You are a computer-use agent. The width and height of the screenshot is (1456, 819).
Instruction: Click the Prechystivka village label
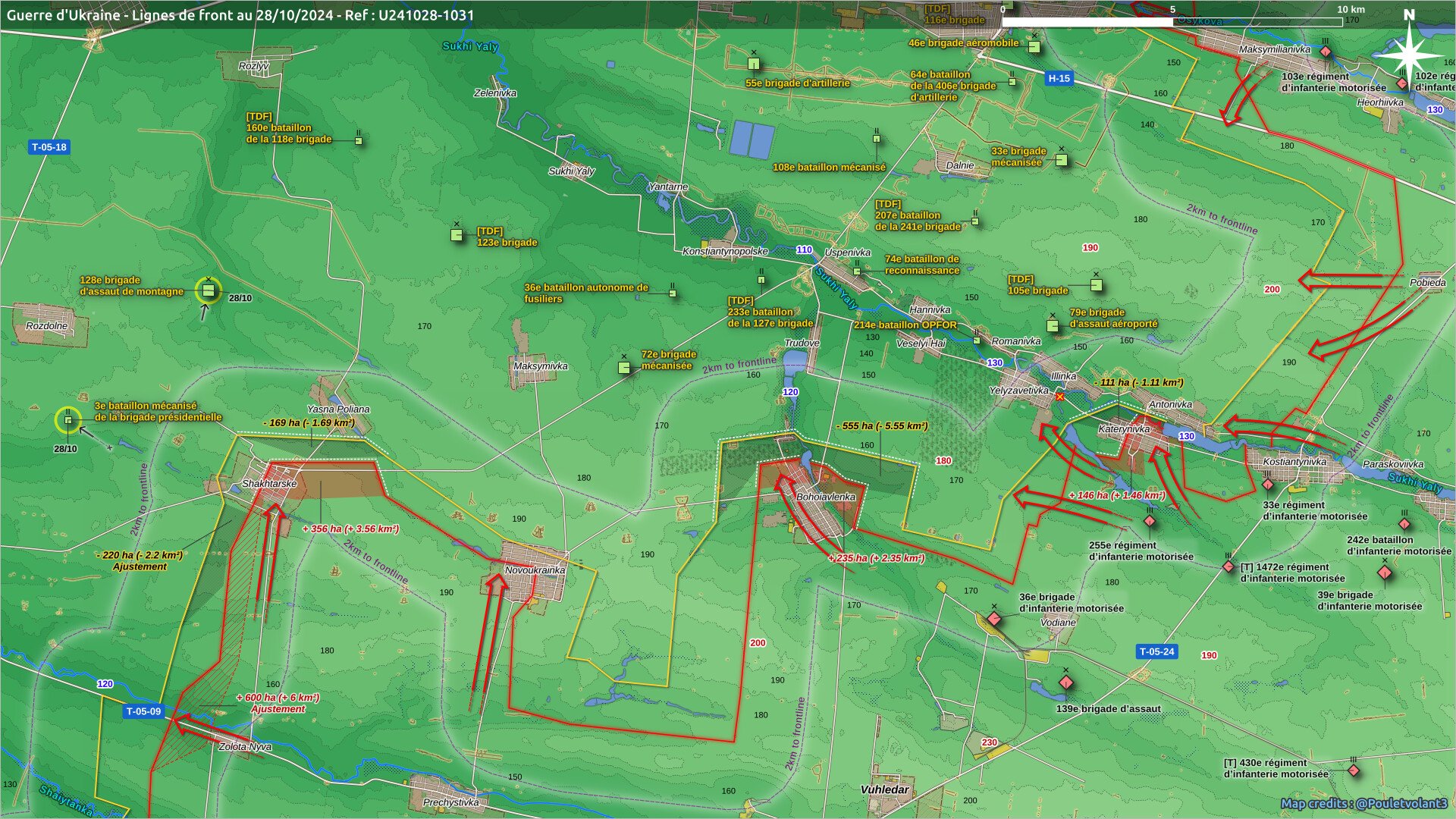point(450,802)
